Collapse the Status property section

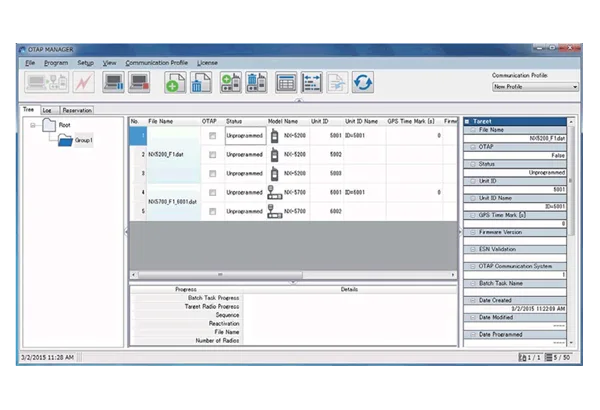point(473,164)
